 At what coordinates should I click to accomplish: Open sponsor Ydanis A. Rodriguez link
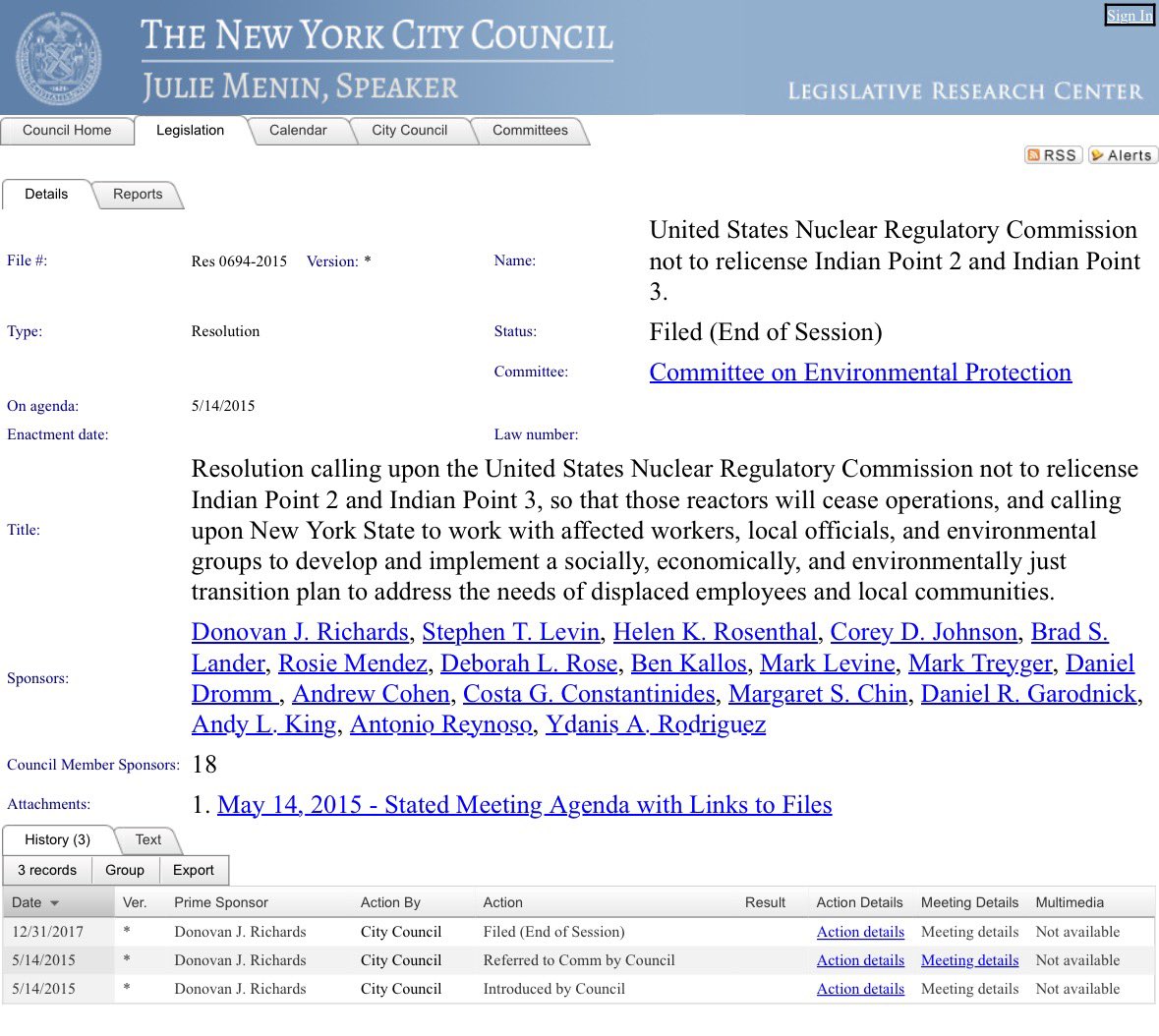[656, 724]
